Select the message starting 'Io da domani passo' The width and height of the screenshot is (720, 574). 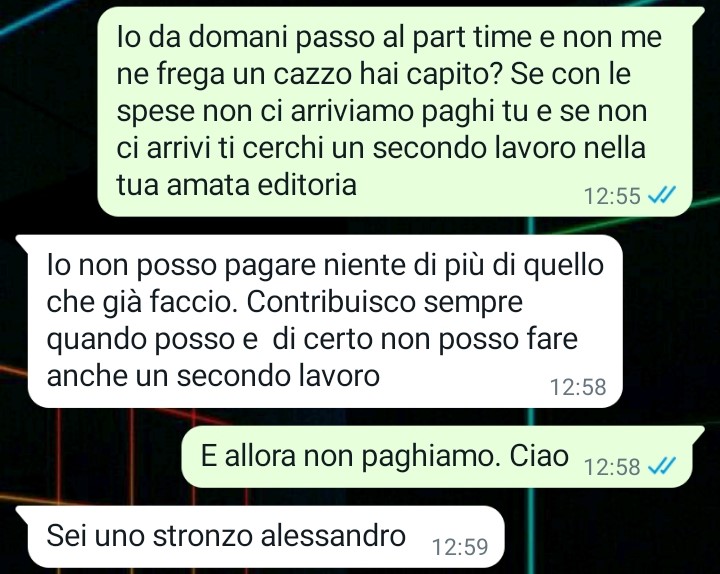pyautogui.click(x=394, y=112)
